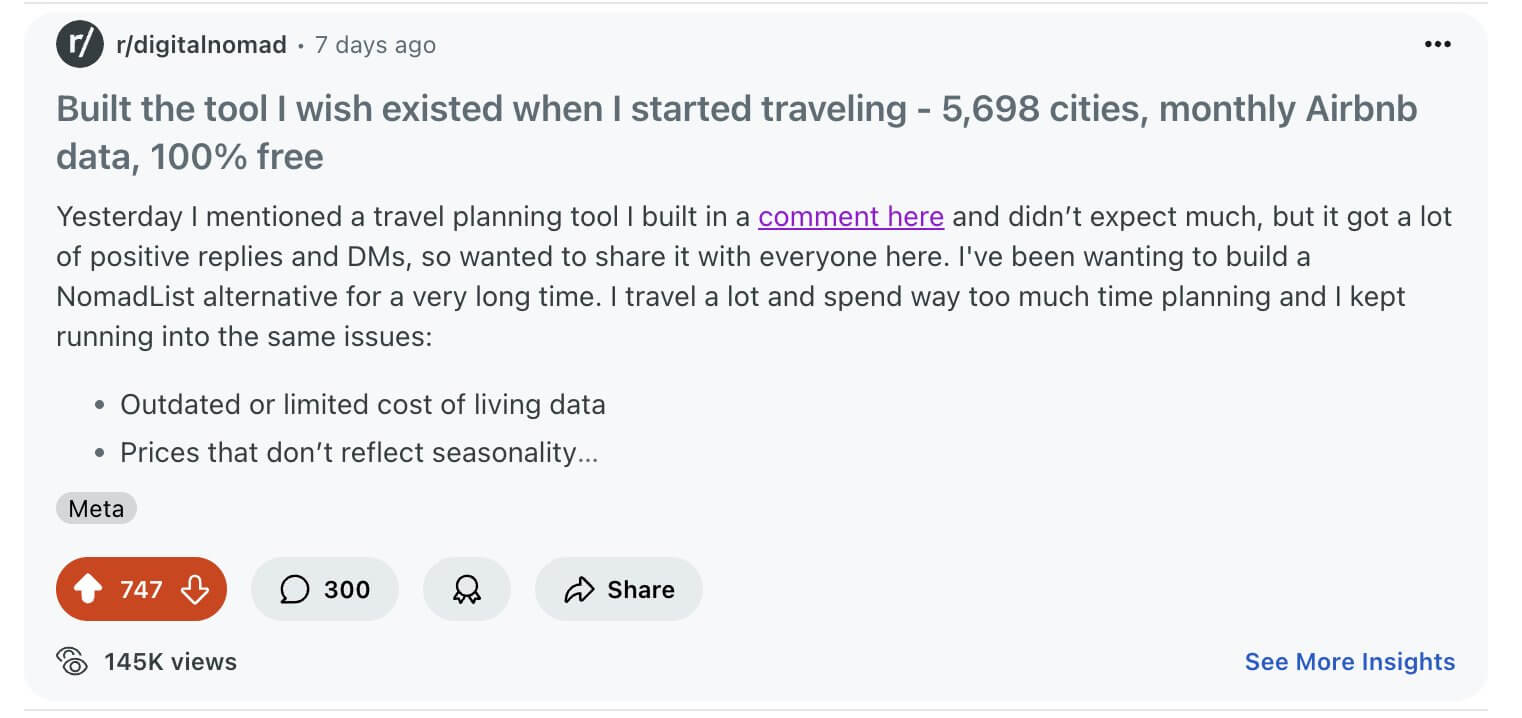1522x718 pixels.
Task: Open the three-dot post options menu
Action: click(x=1437, y=45)
